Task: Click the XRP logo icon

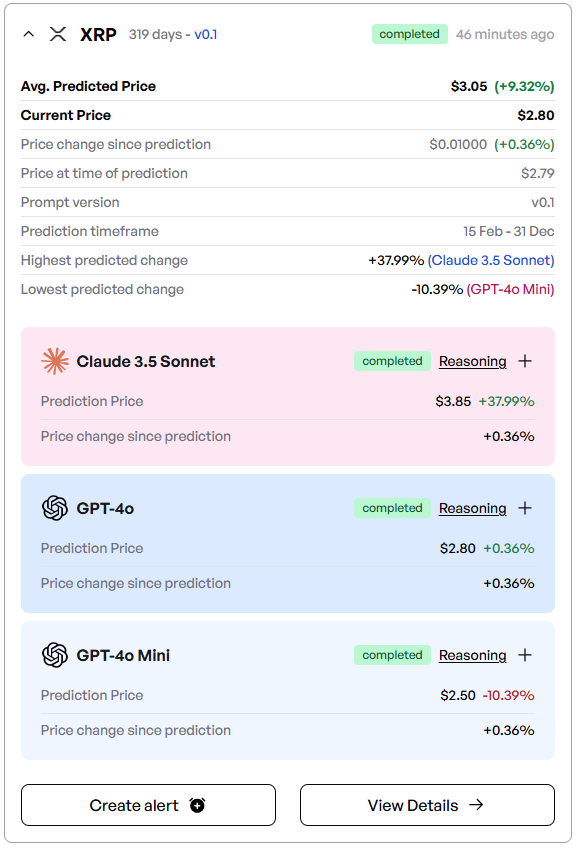Action: (x=58, y=34)
